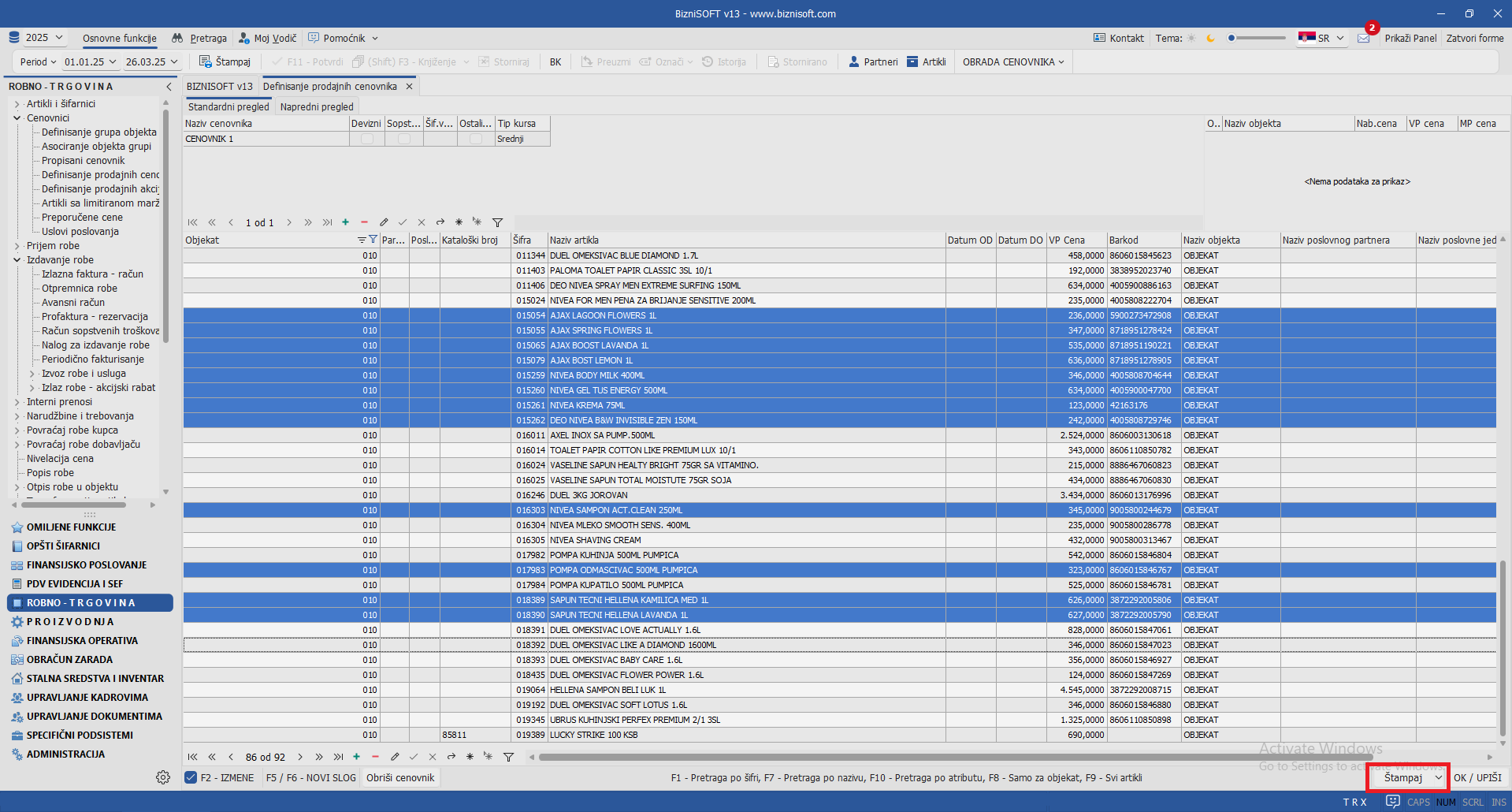Click the filter icon in bottom navigator

coord(508,757)
